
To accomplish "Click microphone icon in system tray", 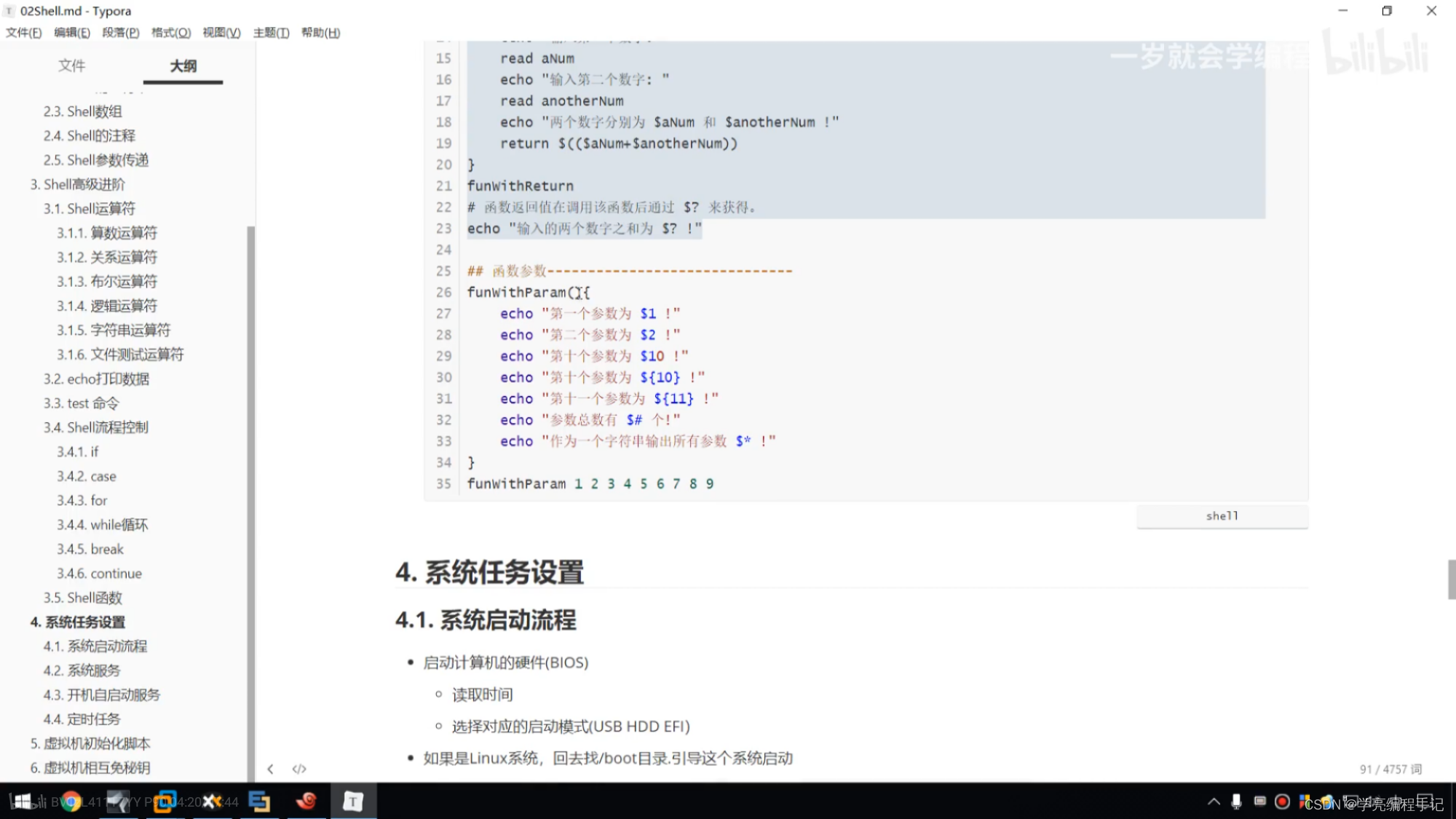I will pos(1236,802).
